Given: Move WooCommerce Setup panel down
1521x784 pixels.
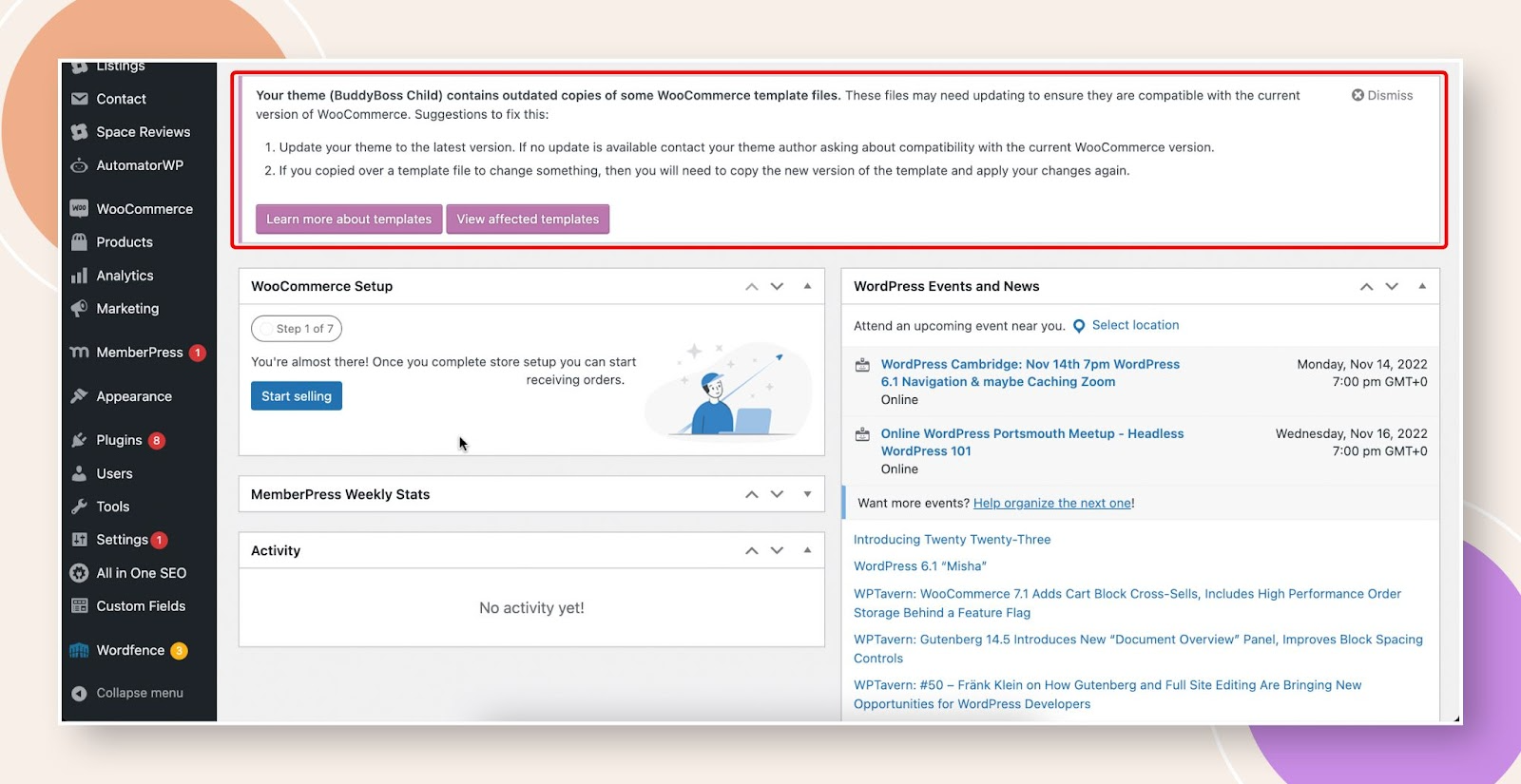Looking at the screenshot, I should pos(777,286).
